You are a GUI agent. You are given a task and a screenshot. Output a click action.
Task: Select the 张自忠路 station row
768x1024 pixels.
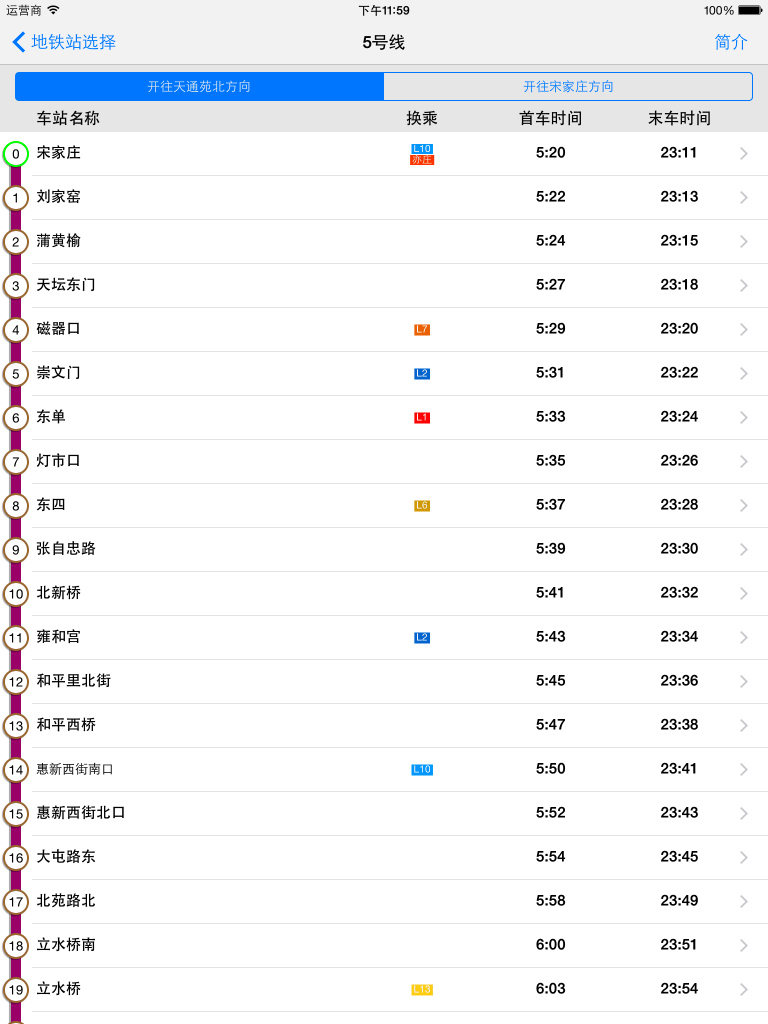click(384, 549)
